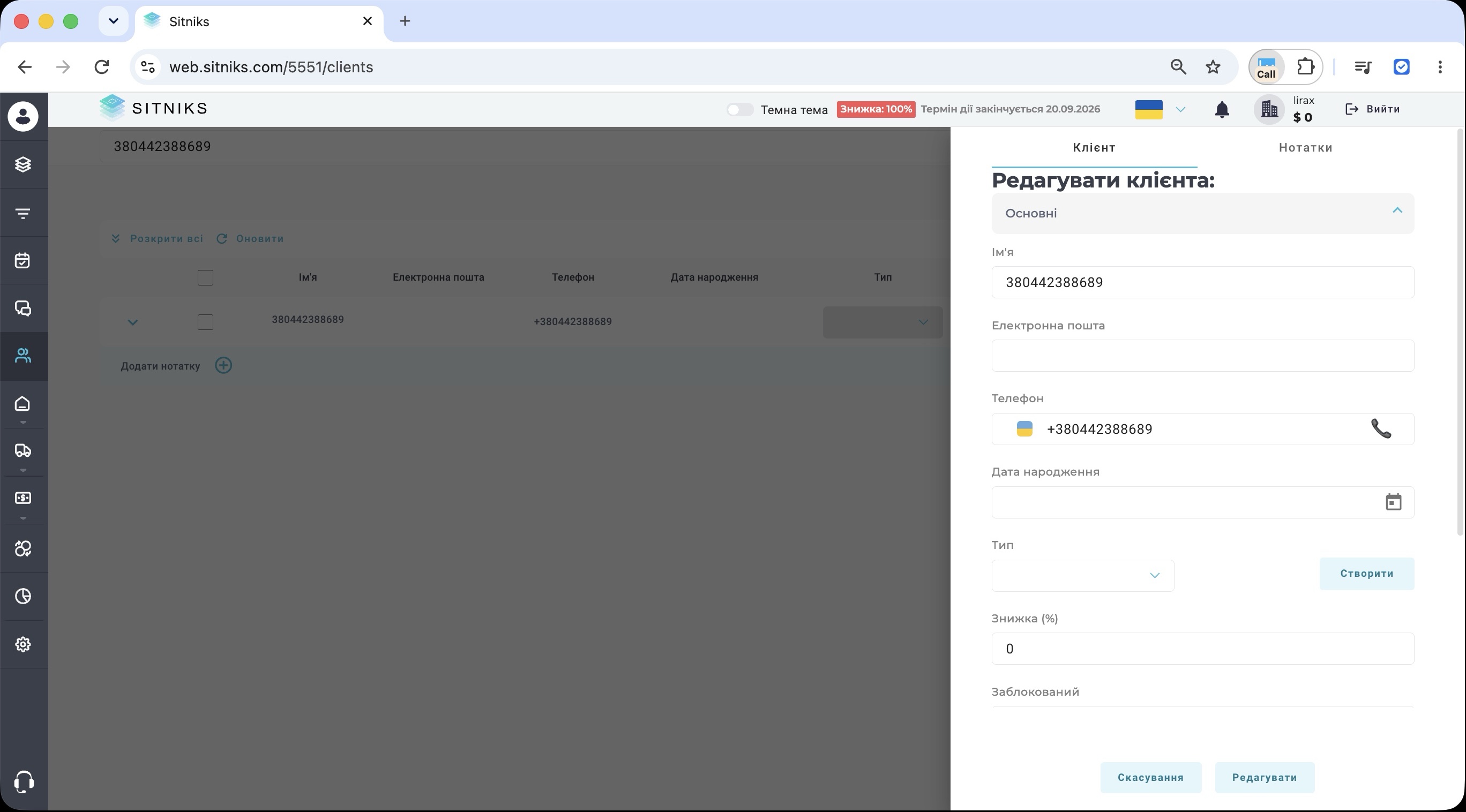Open the media playlist control icon

[1363, 67]
